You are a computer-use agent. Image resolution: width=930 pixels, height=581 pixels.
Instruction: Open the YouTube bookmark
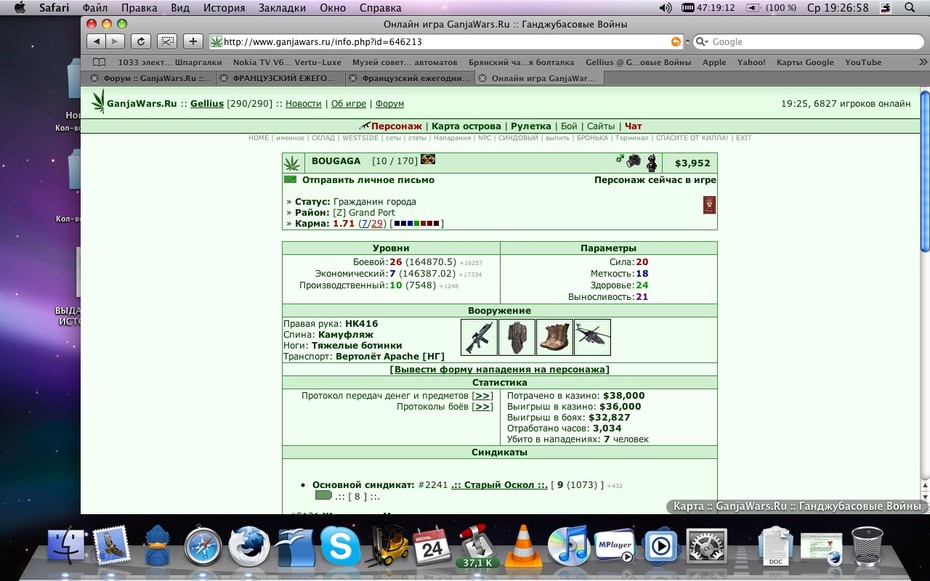(x=863, y=62)
